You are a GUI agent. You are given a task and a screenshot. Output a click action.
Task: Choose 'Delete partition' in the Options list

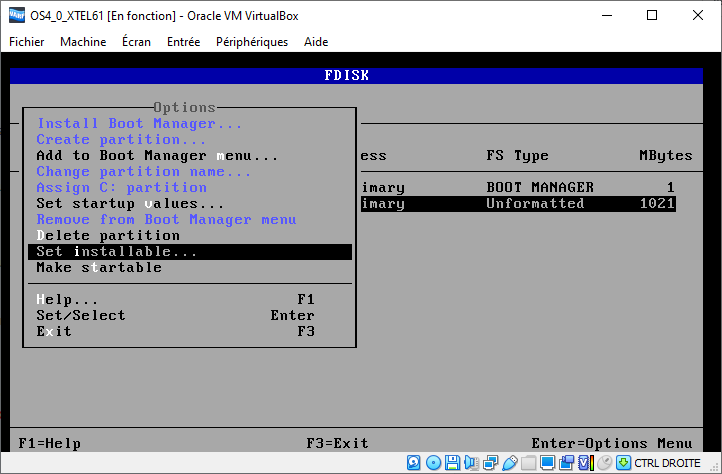[108, 236]
